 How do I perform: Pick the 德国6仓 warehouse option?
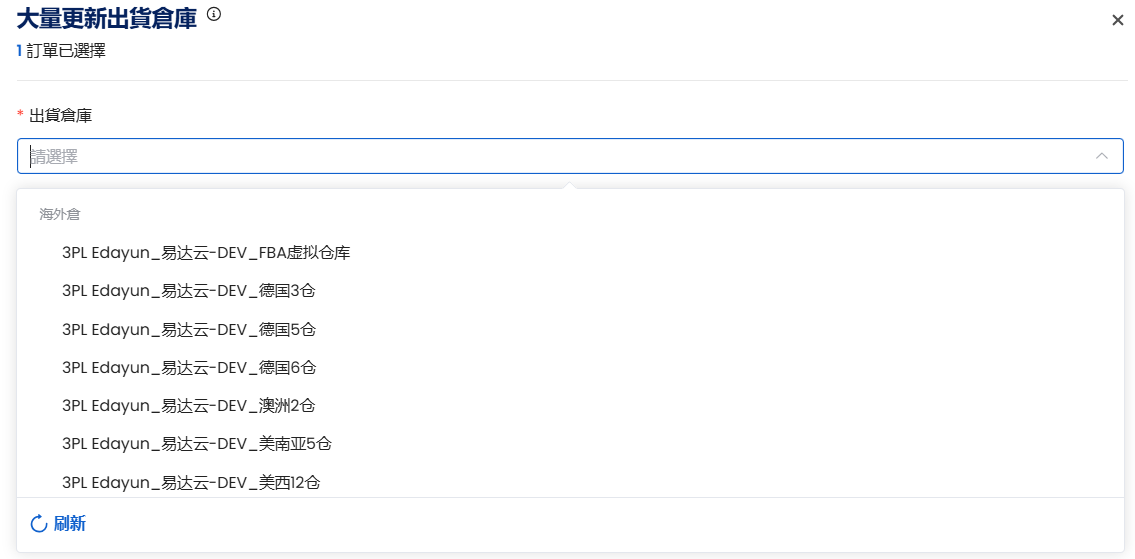570,367
